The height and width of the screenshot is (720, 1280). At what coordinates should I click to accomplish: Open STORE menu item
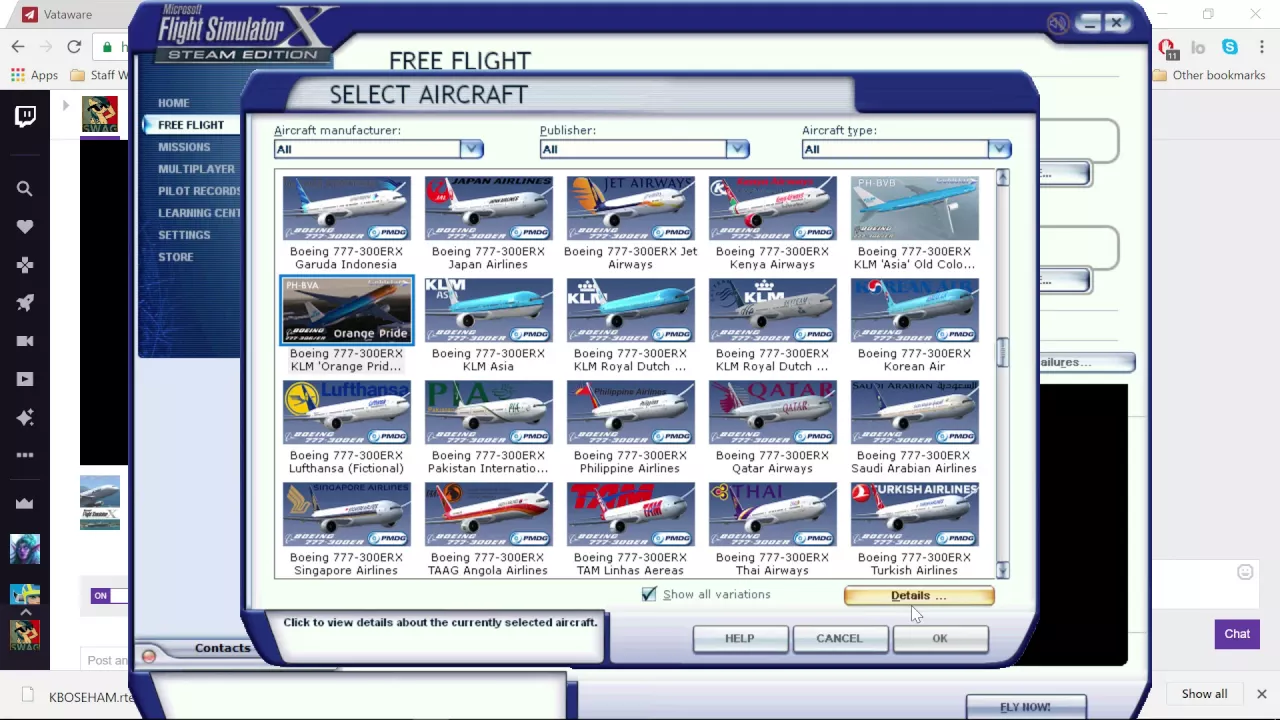(x=175, y=257)
